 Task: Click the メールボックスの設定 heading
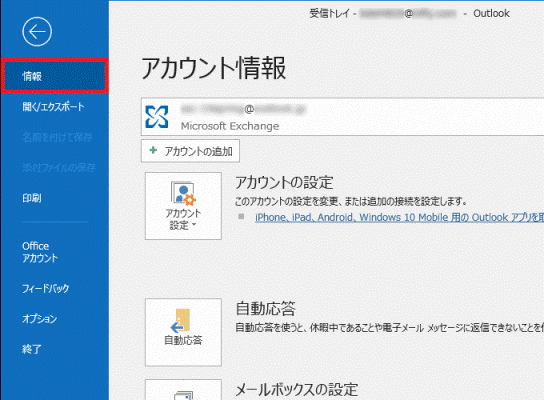pos(297,390)
